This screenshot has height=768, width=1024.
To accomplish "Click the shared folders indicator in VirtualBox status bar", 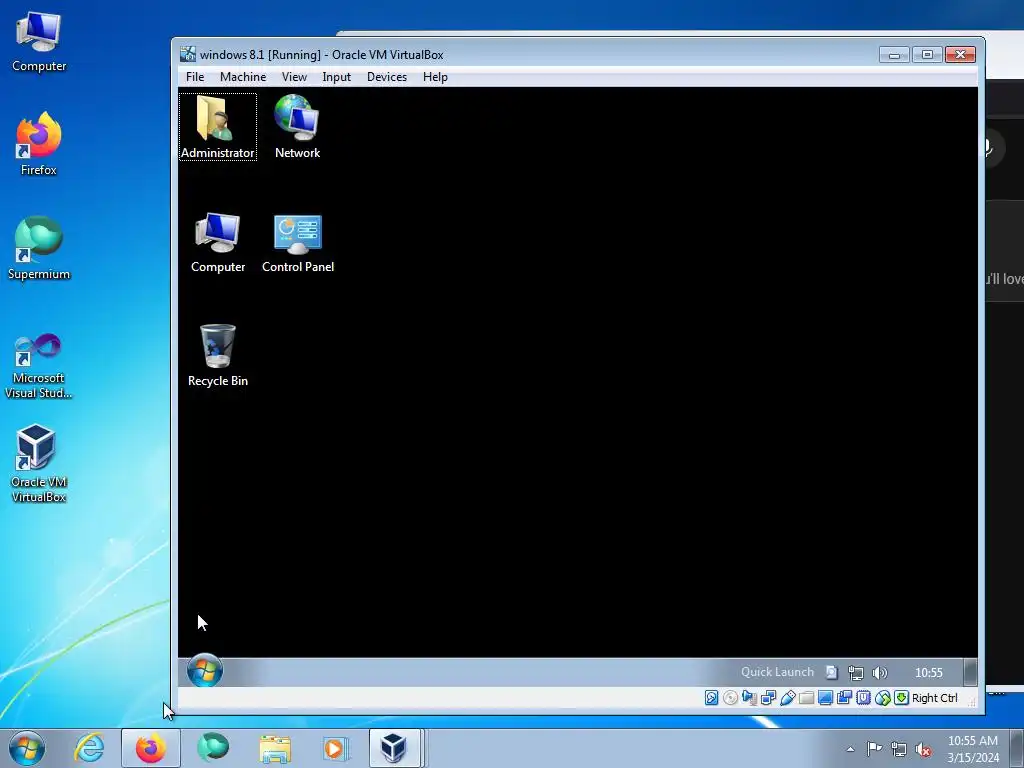I will (x=806, y=697).
